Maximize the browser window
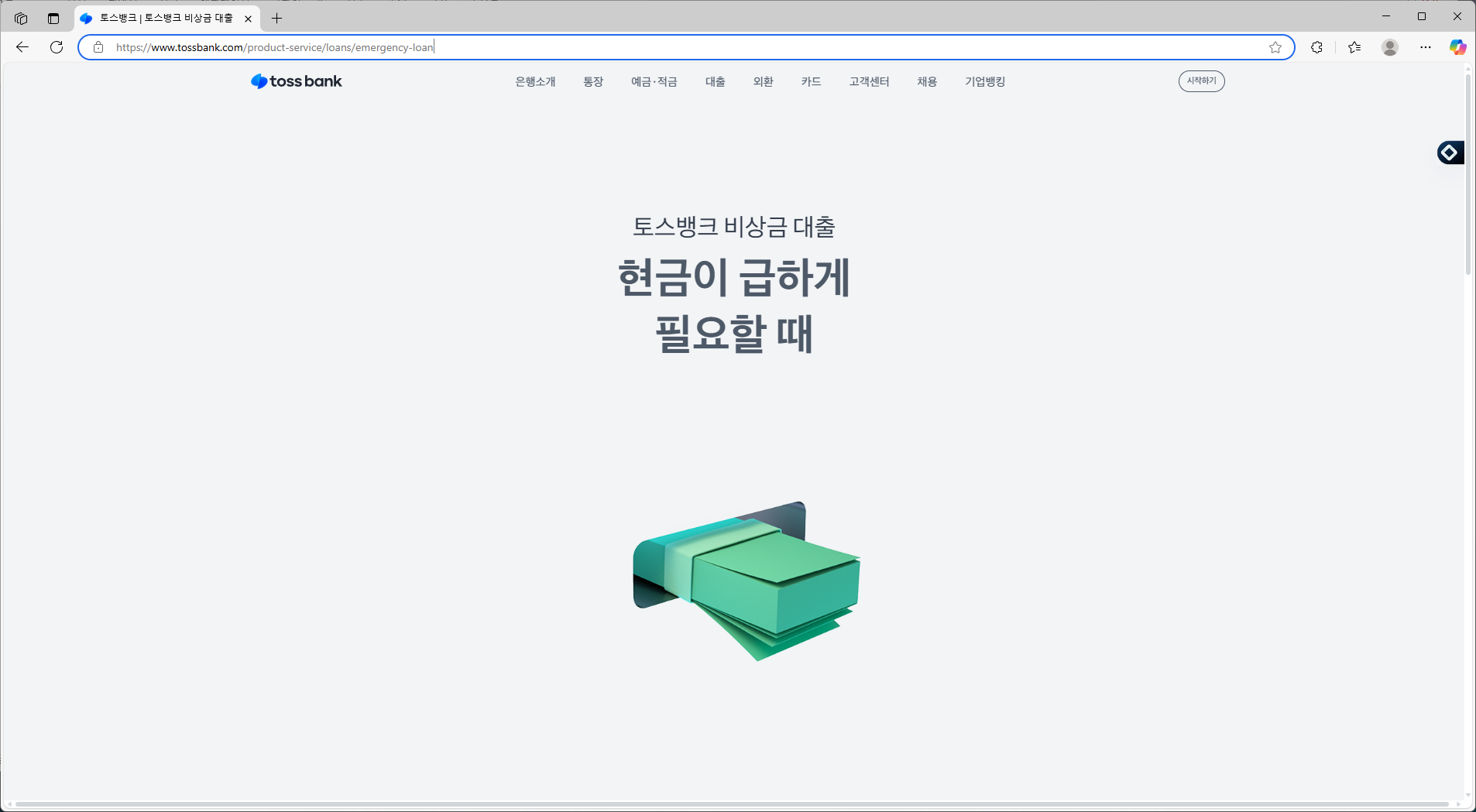 (x=1422, y=16)
